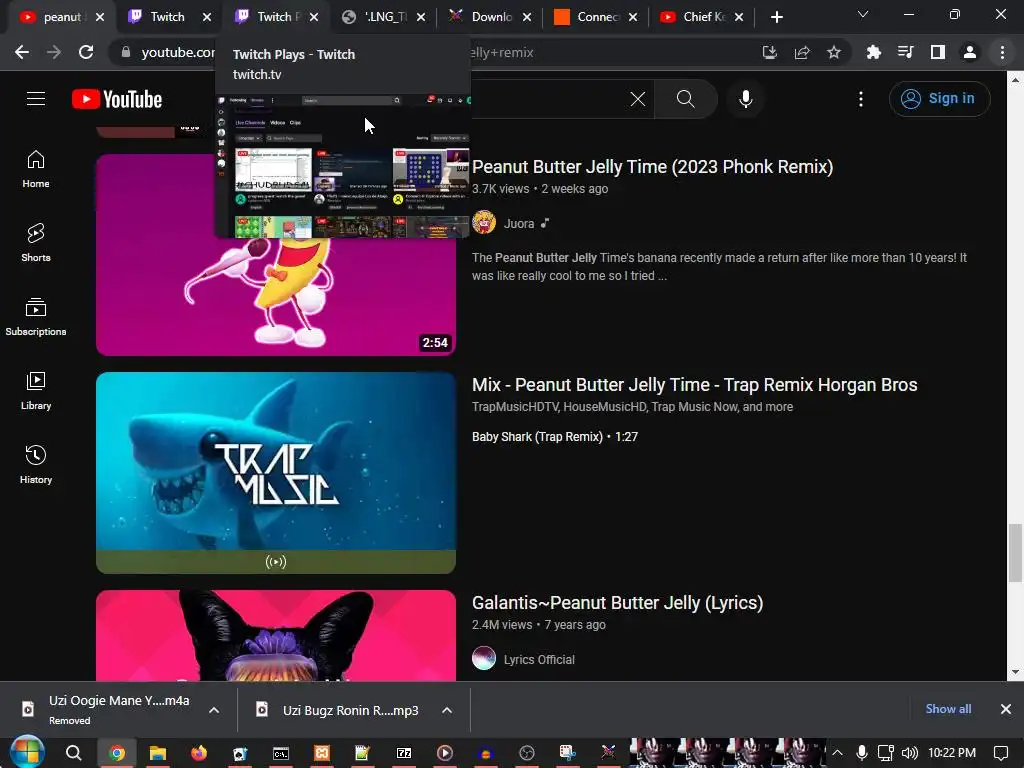Click the Juora channel avatar
The width and height of the screenshot is (1024, 768).
(484, 222)
